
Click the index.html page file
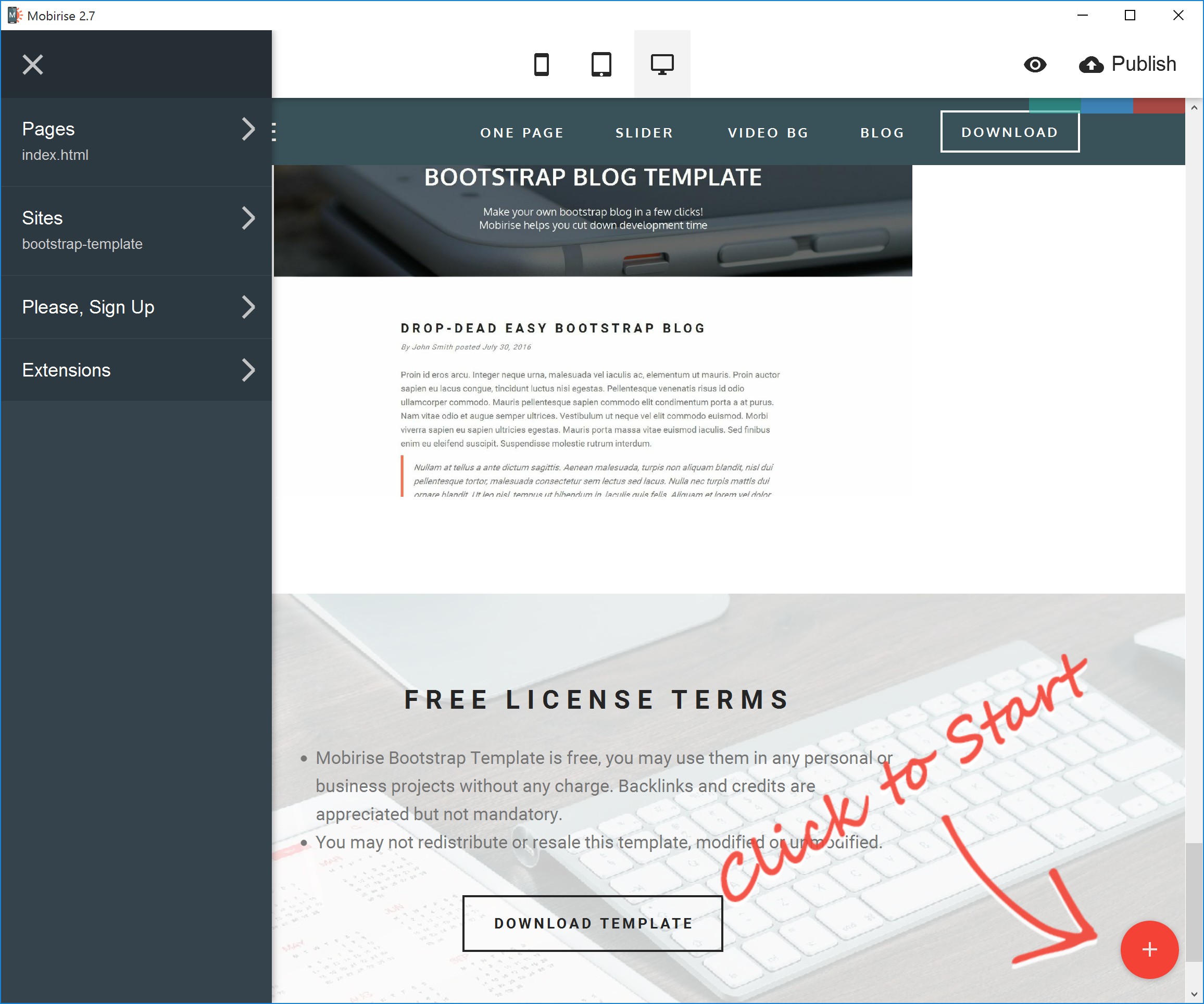point(55,154)
